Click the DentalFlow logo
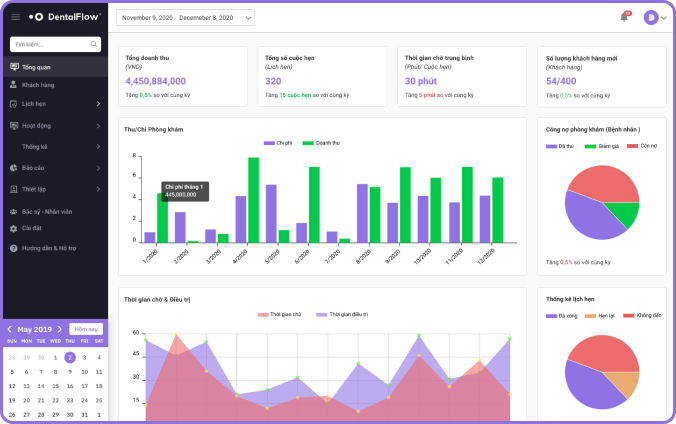The width and height of the screenshot is (676, 424). [x=65, y=17]
